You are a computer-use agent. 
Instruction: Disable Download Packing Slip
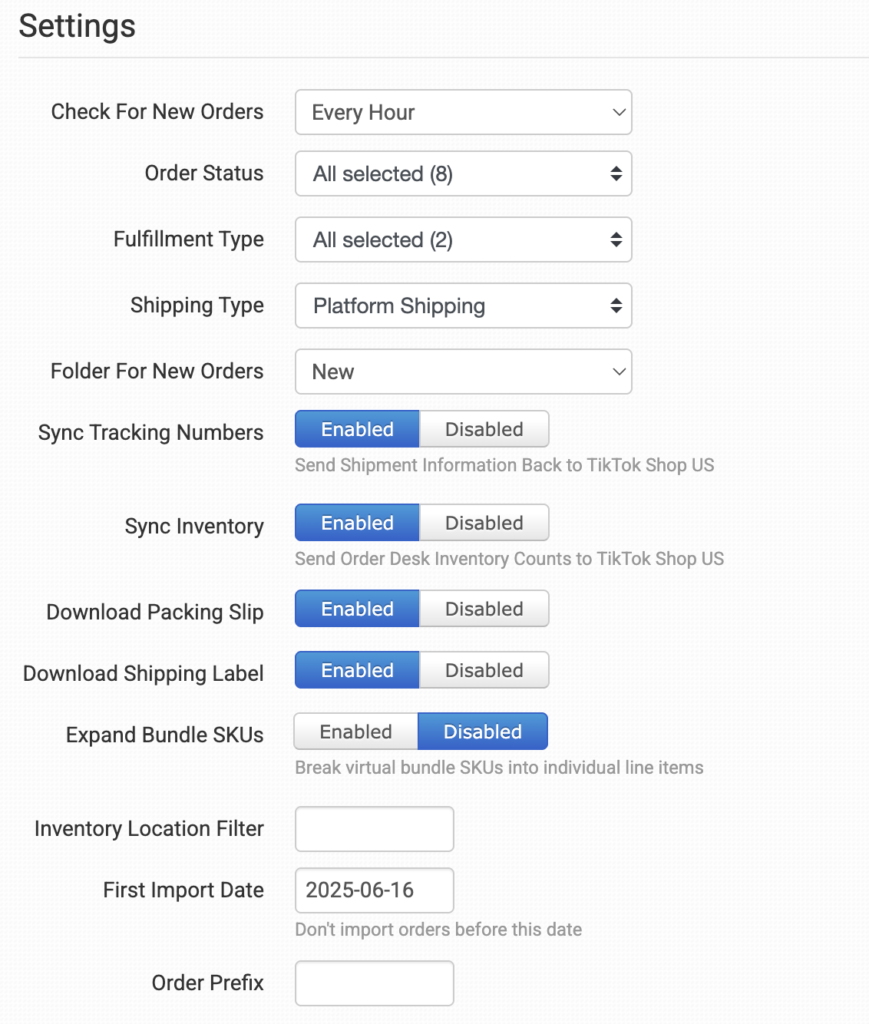click(x=484, y=609)
